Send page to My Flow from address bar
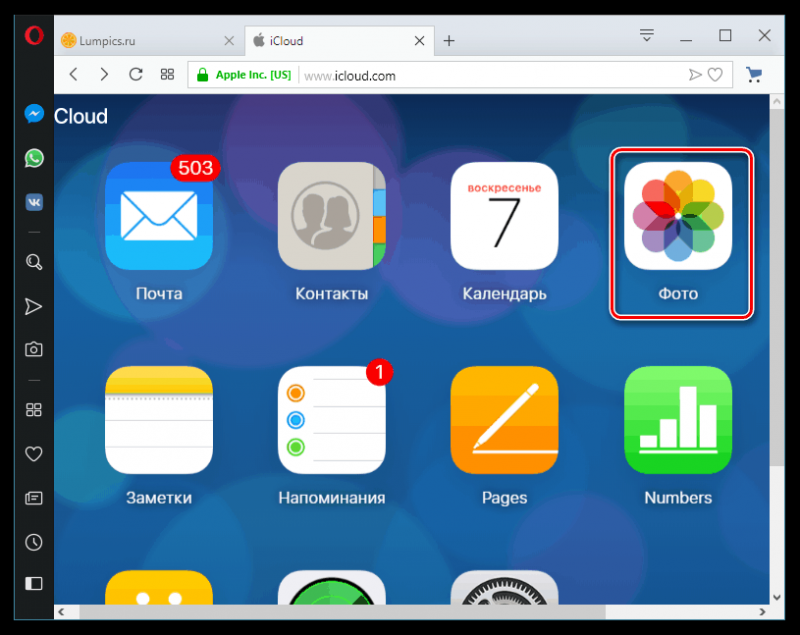The image size is (800, 635). 695,75
